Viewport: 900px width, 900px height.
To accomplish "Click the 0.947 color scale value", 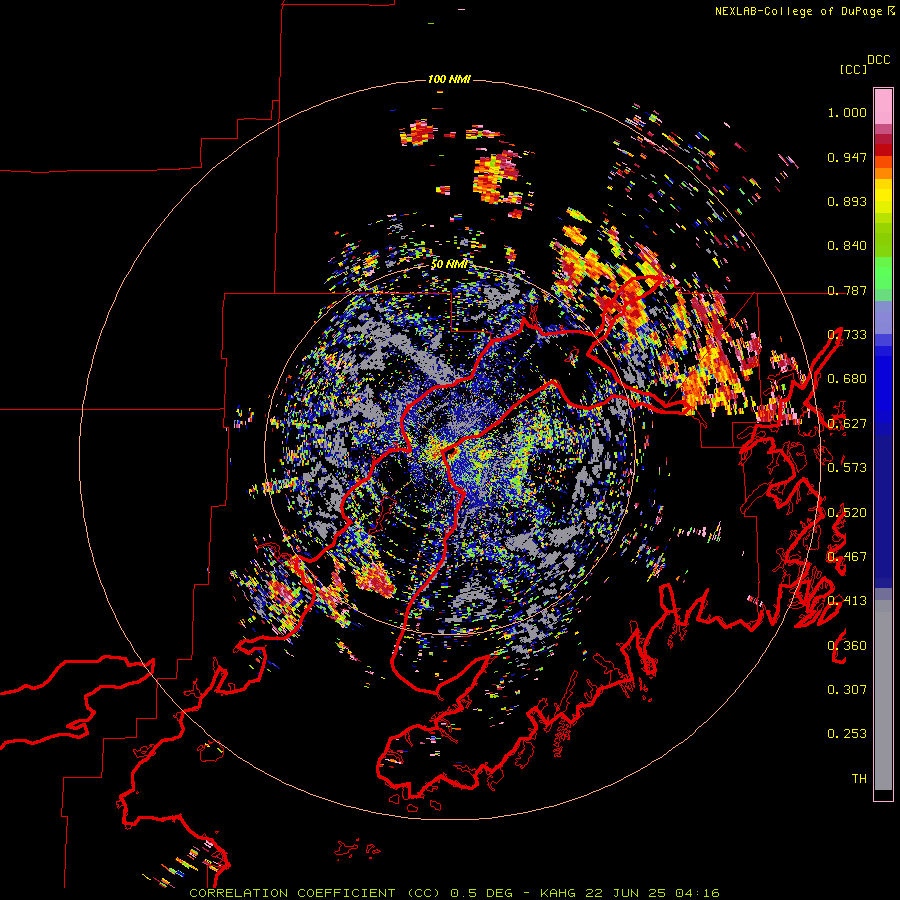I will pos(847,157).
